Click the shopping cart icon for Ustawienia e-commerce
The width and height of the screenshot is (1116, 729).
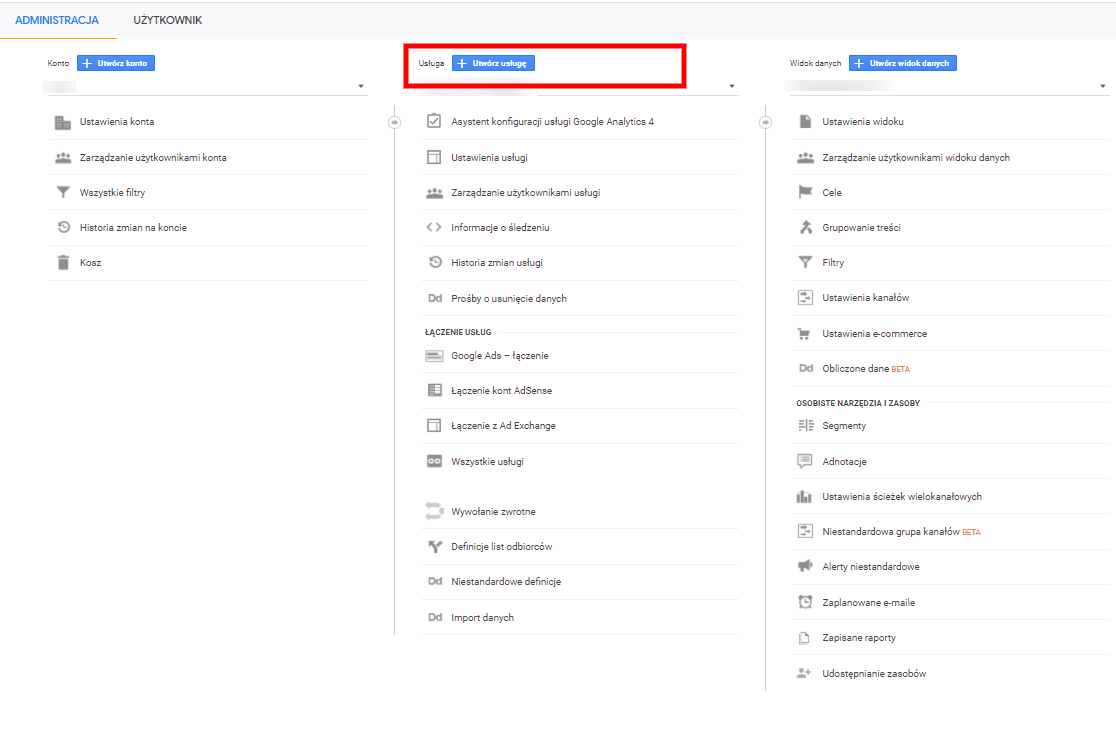pyautogui.click(x=804, y=334)
